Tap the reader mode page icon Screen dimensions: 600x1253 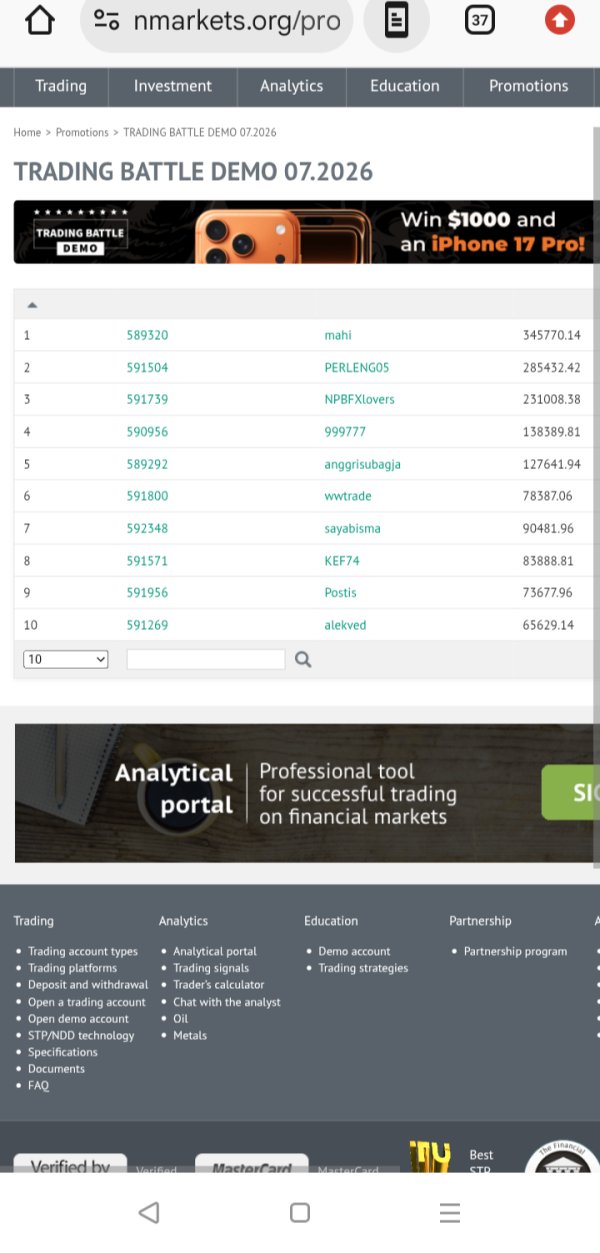click(397, 21)
